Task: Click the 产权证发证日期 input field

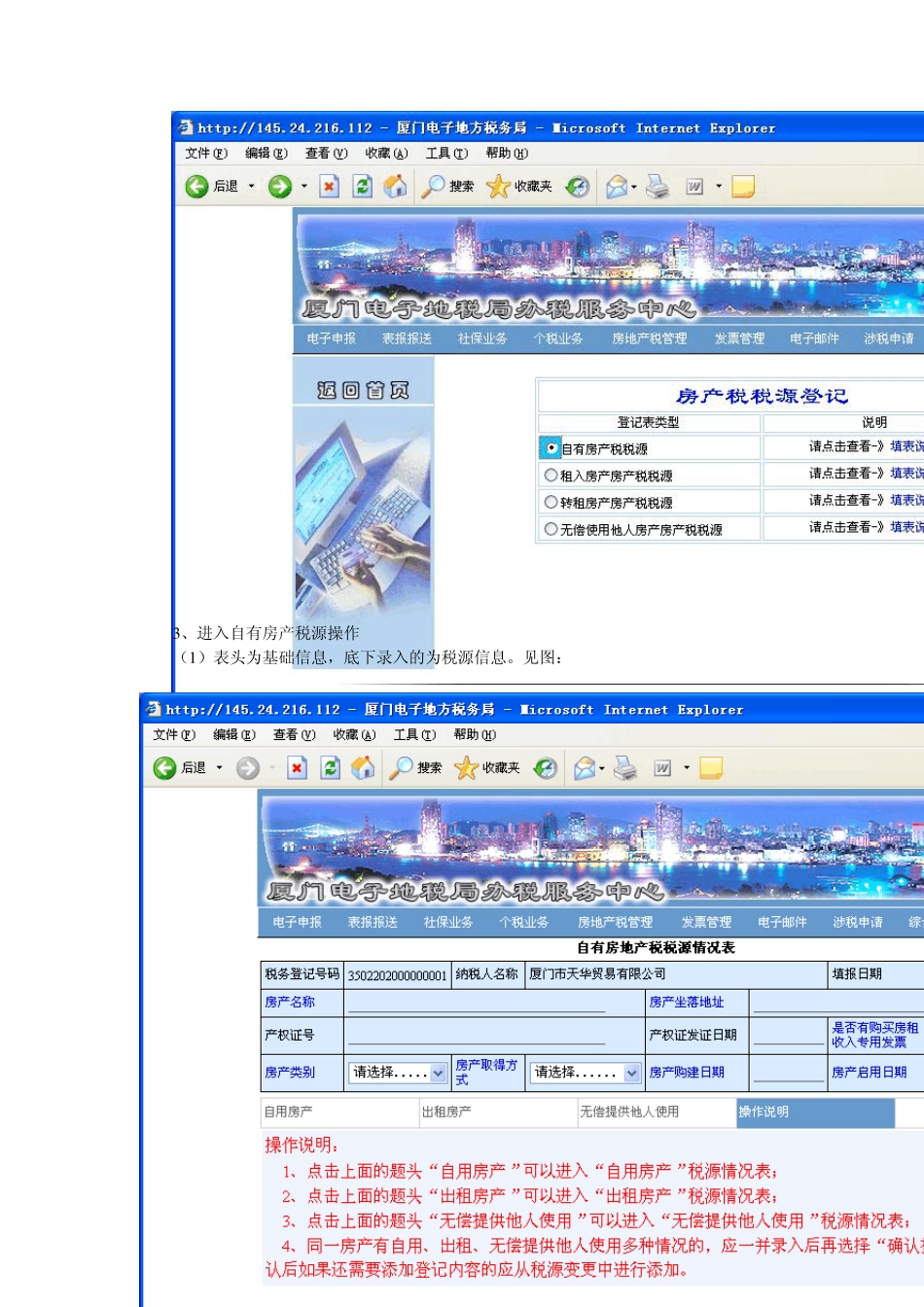Action: coord(788,1036)
